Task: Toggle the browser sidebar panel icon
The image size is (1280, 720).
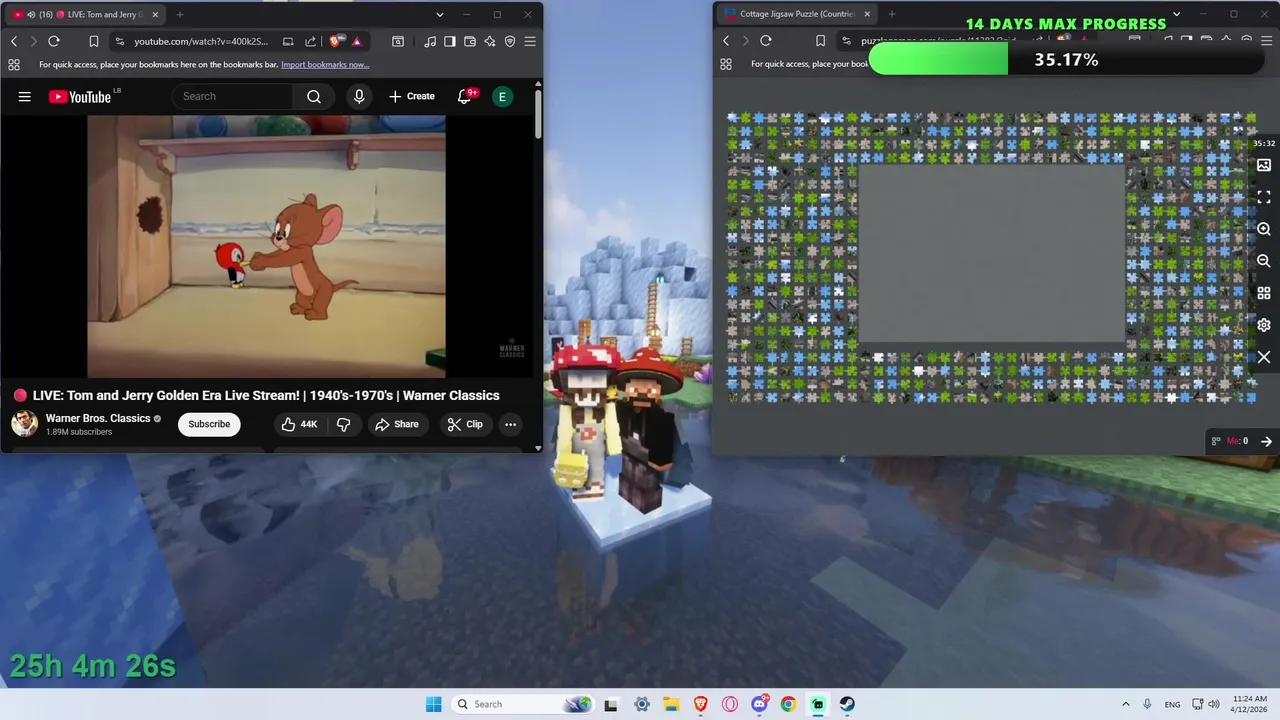Action: (x=450, y=41)
